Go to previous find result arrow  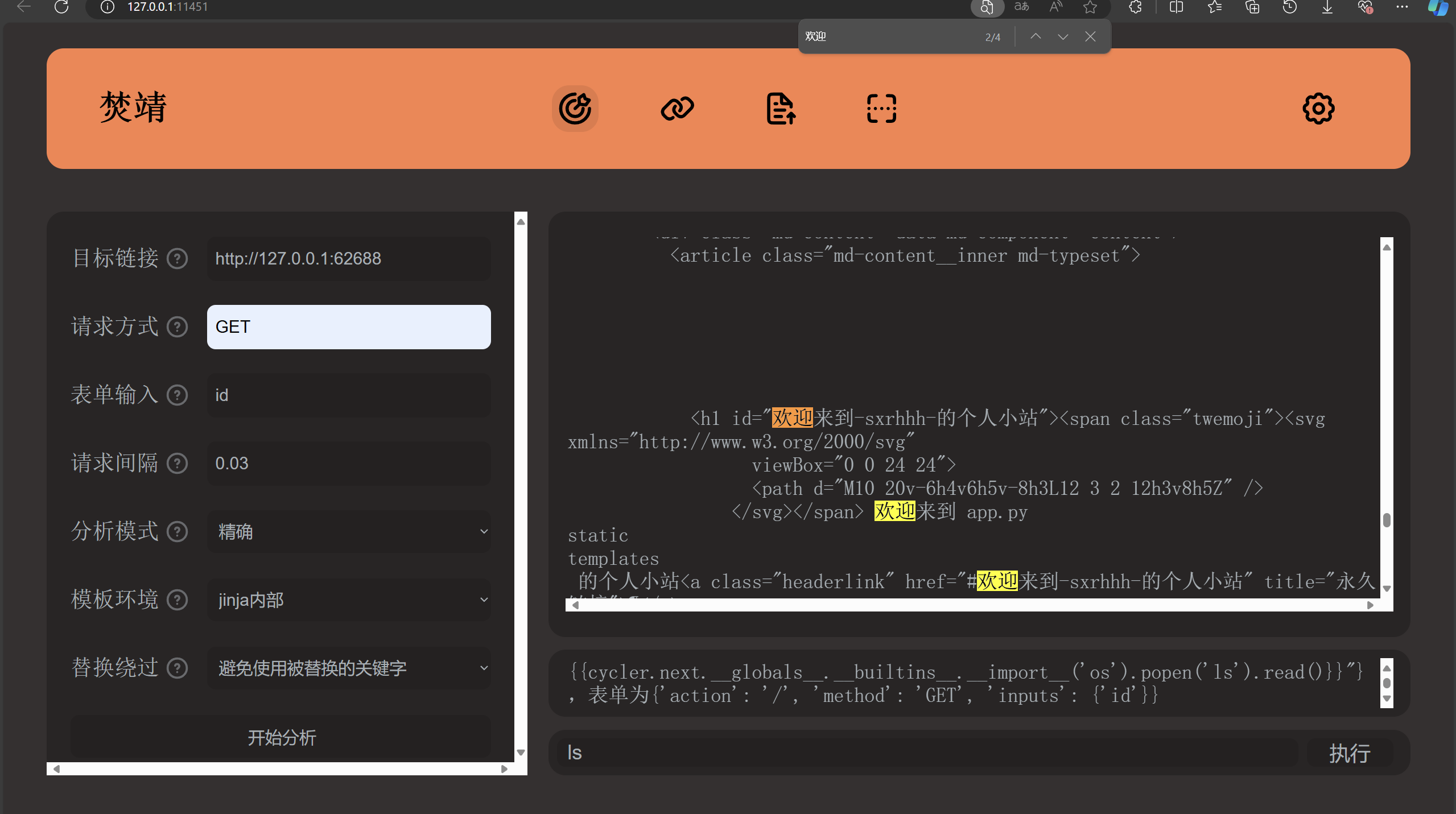(1036, 36)
